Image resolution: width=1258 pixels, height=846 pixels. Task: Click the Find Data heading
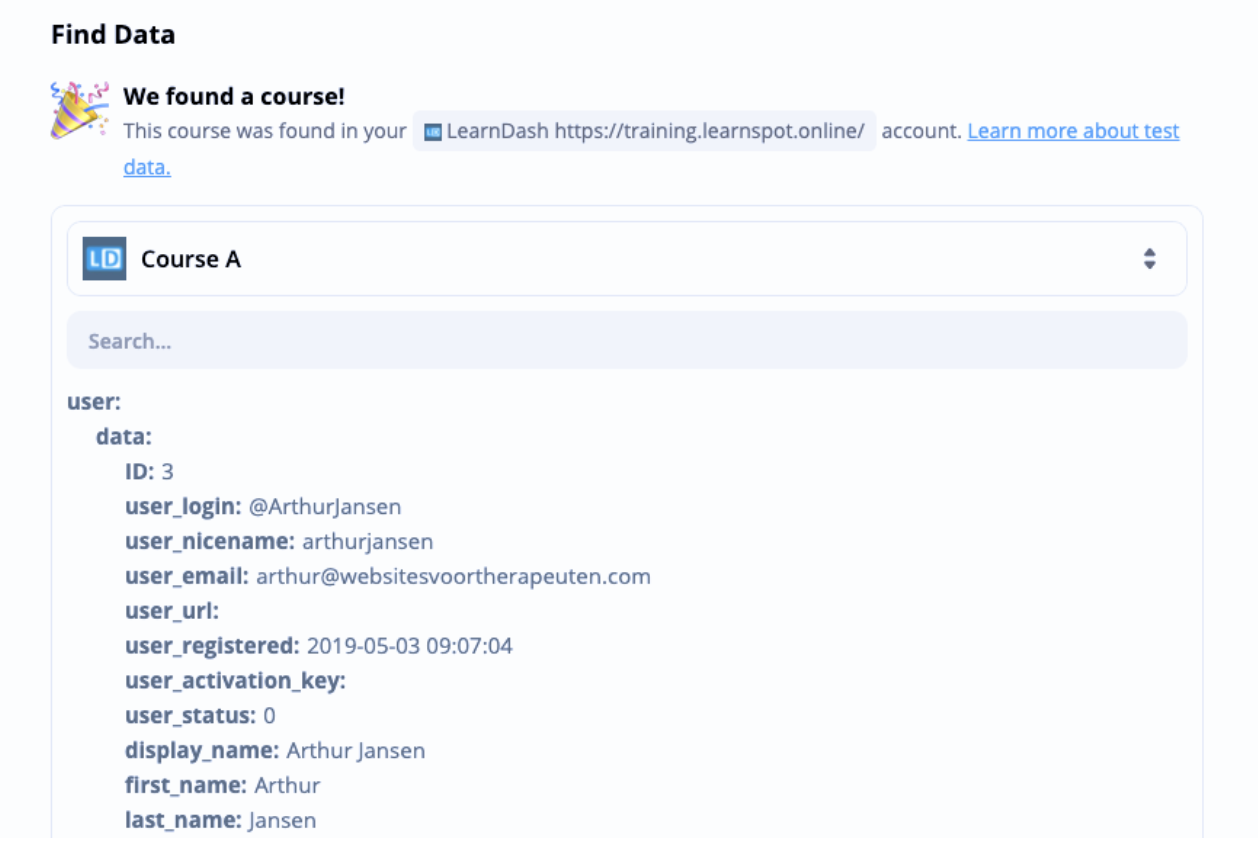tap(113, 35)
